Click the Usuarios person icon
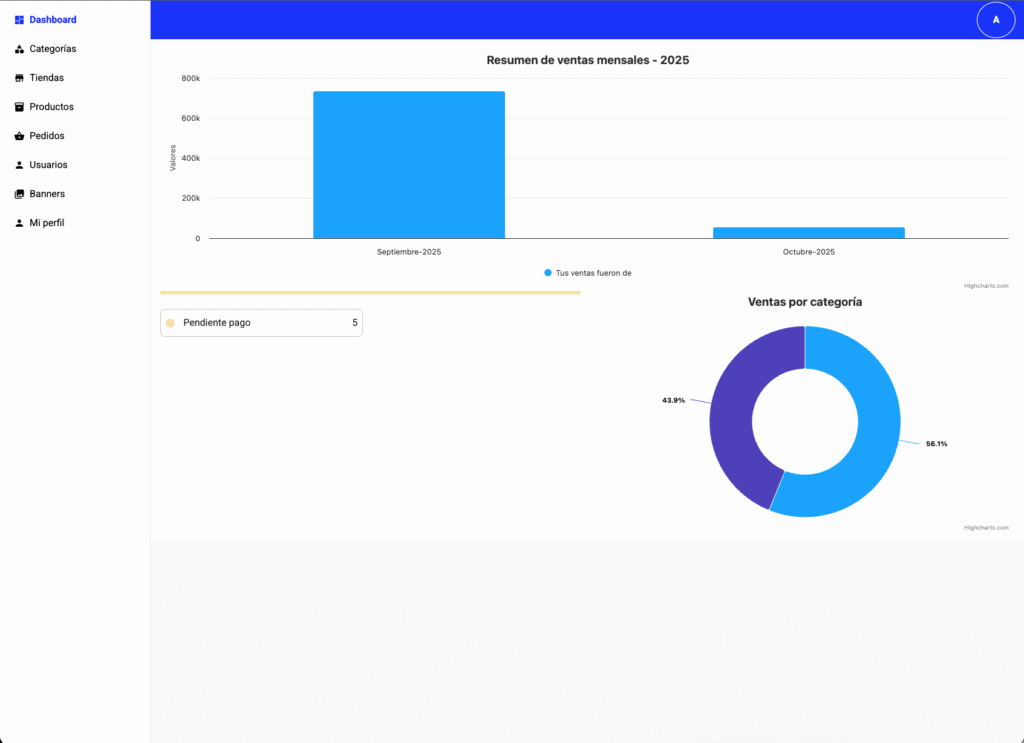This screenshot has height=743, width=1024. tap(19, 165)
